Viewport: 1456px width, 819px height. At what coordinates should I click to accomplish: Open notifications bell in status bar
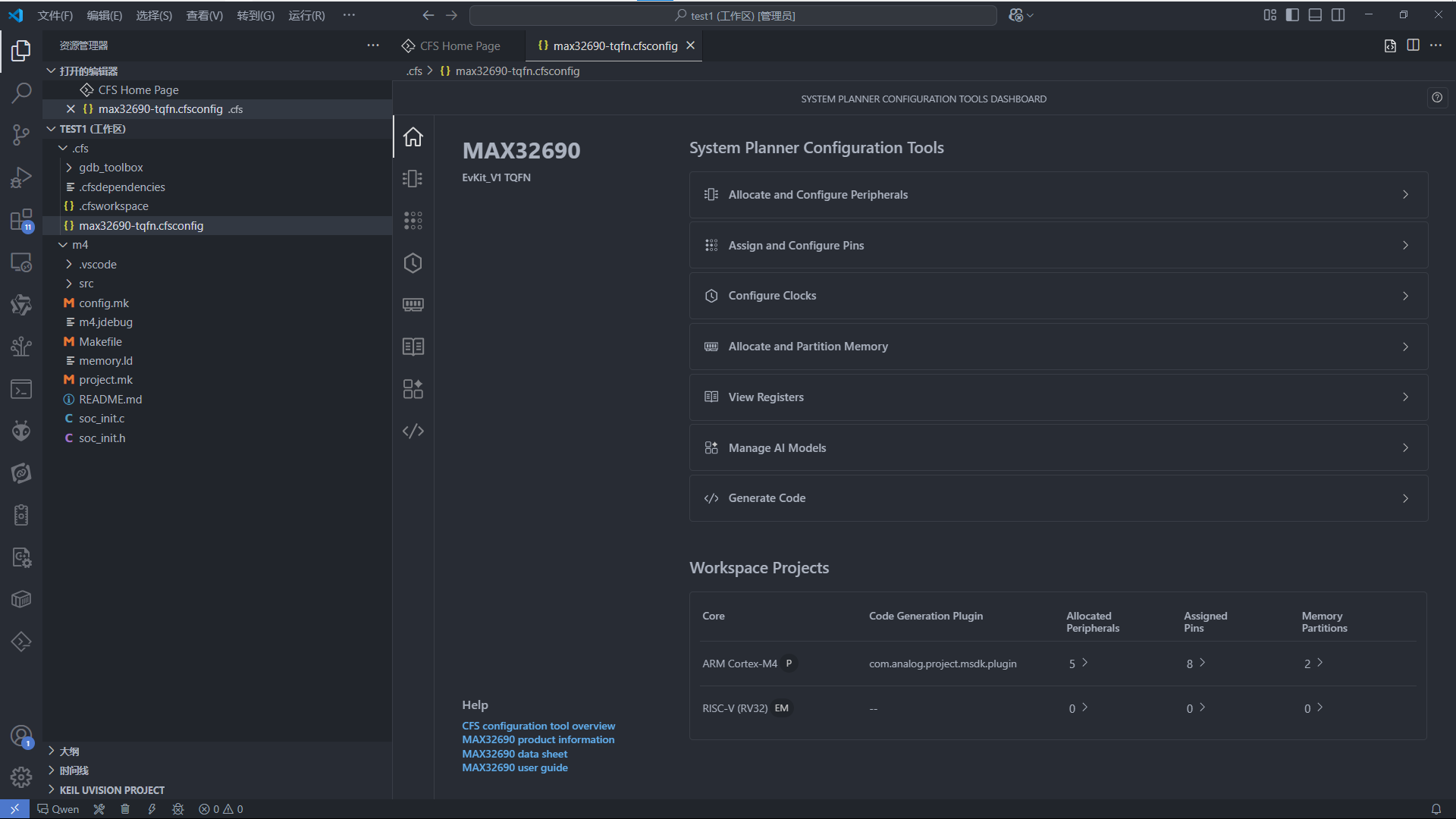(1436, 809)
